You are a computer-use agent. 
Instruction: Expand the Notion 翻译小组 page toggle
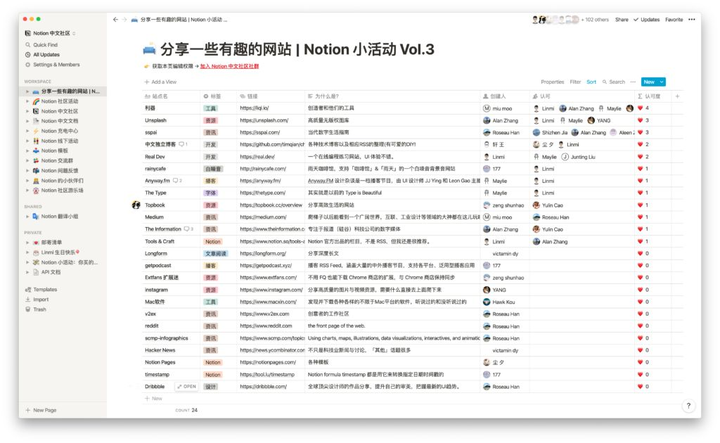27,216
